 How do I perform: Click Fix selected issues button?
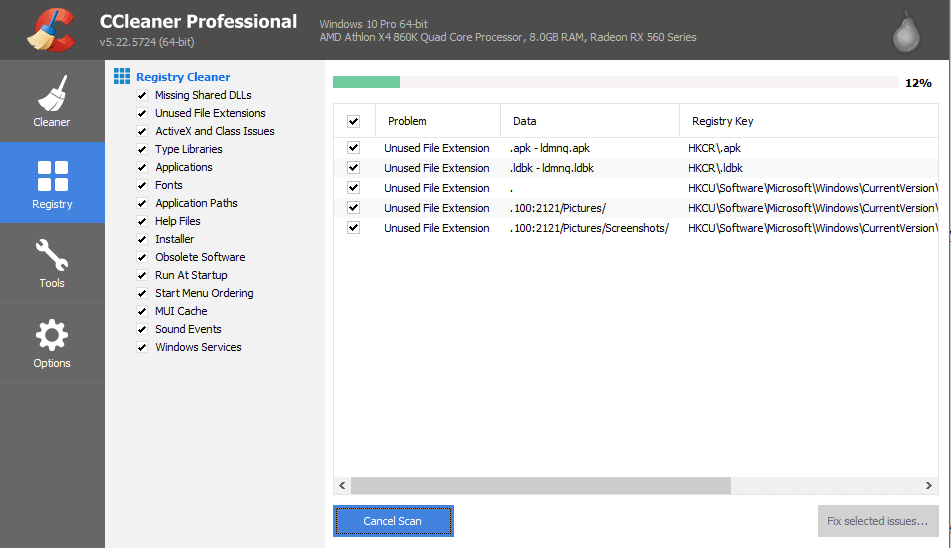pyautogui.click(x=878, y=521)
